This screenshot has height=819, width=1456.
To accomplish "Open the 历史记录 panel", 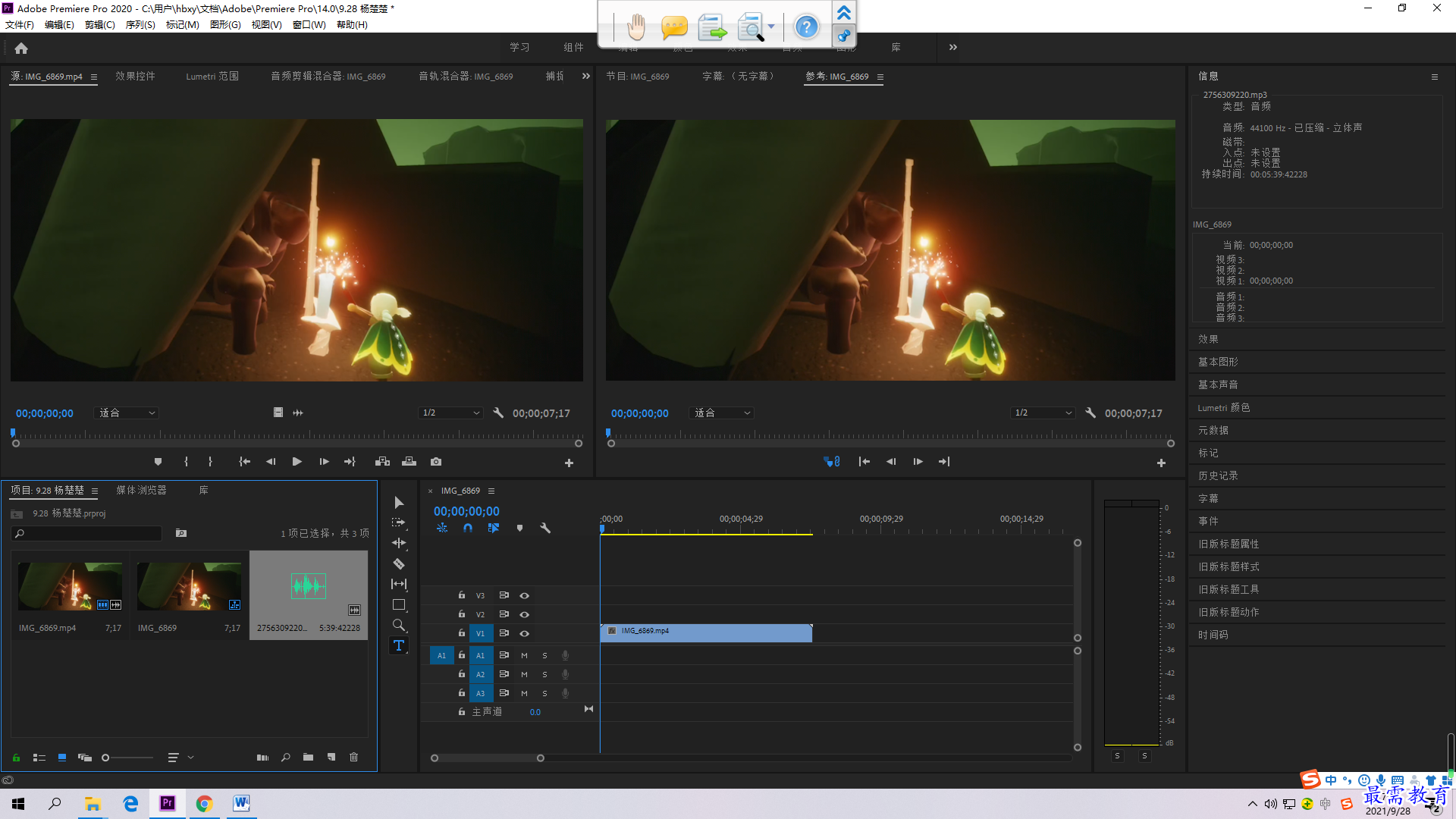I will [1218, 476].
